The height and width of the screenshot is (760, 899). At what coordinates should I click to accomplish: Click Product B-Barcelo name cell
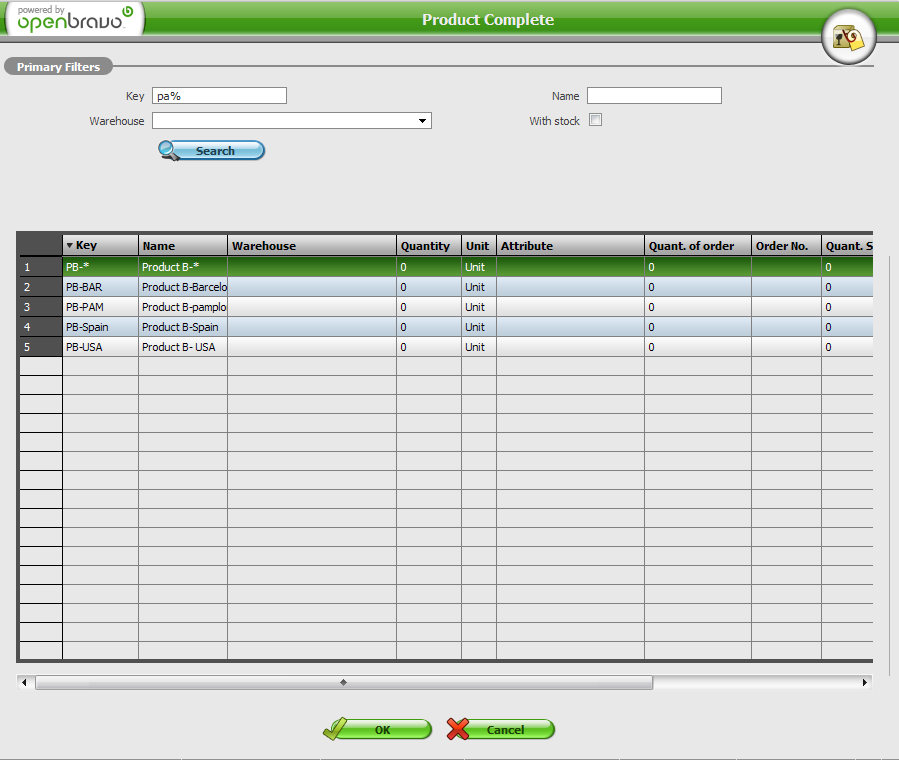(x=183, y=287)
